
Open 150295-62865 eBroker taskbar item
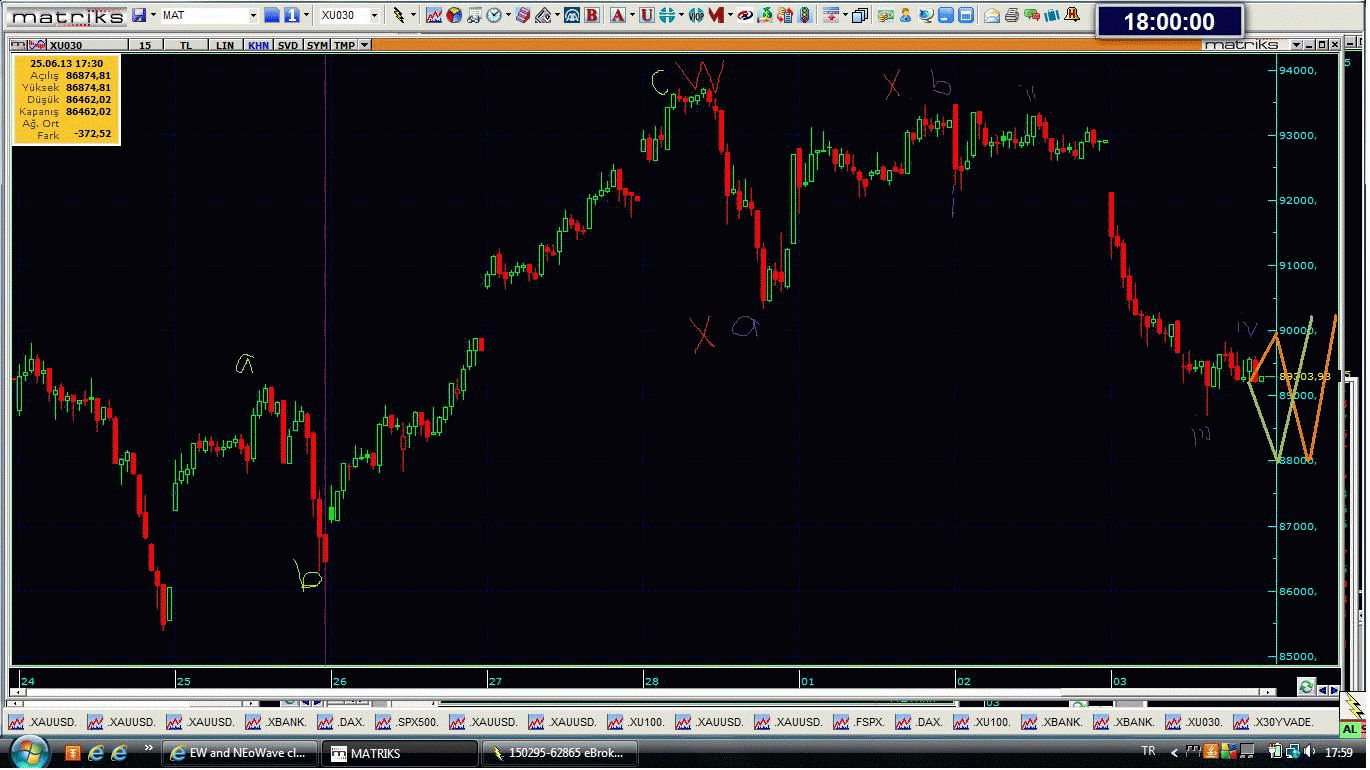pyautogui.click(x=559, y=753)
